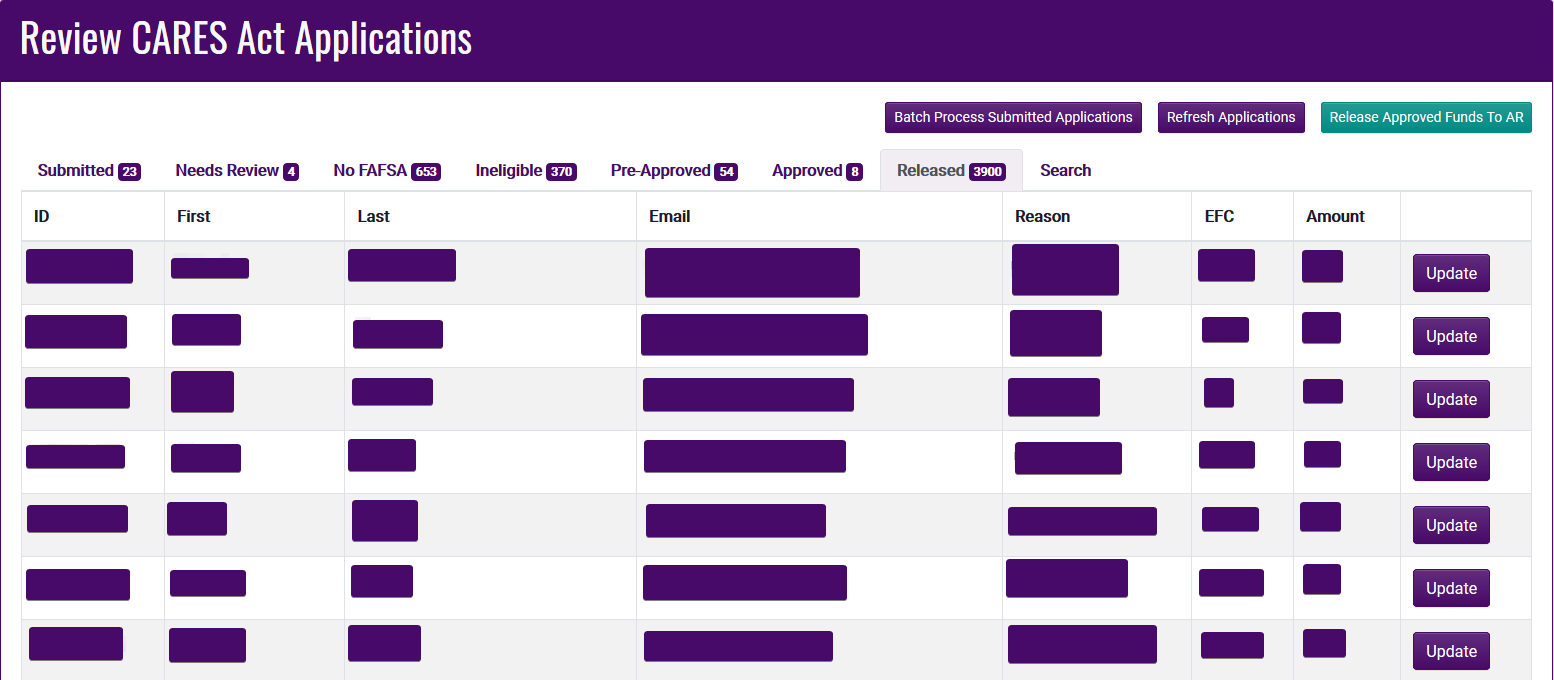Click Update in the last visible row
The width and height of the screenshot is (1554, 680).
pos(1451,652)
